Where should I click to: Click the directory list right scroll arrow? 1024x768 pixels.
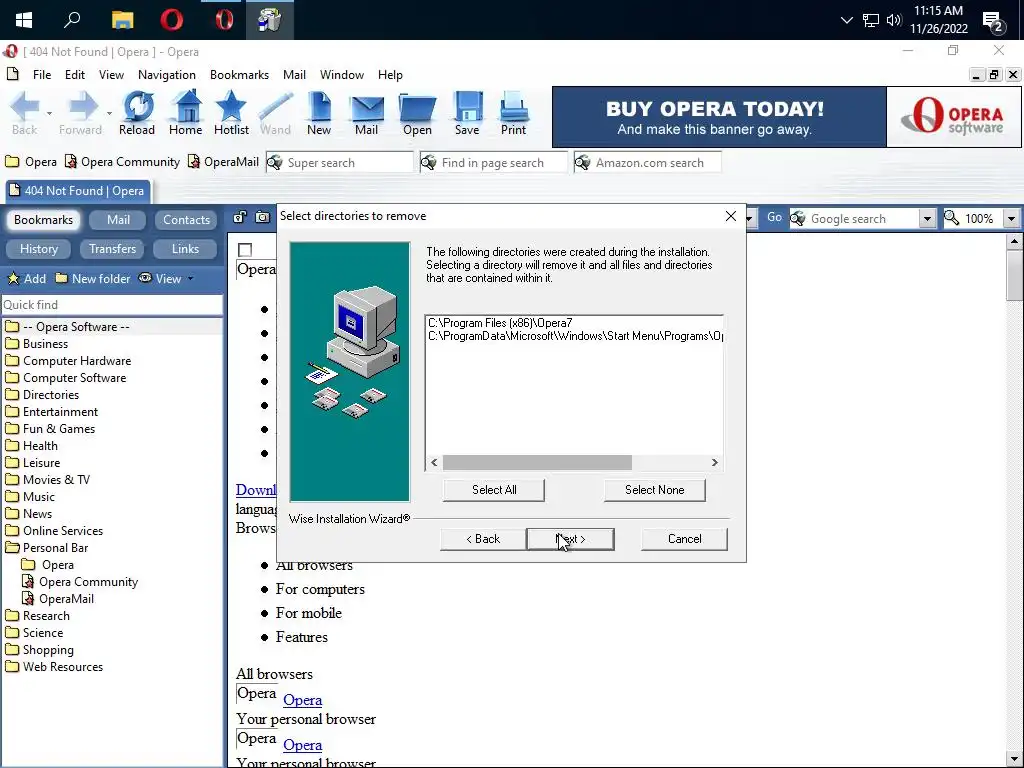(714, 462)
